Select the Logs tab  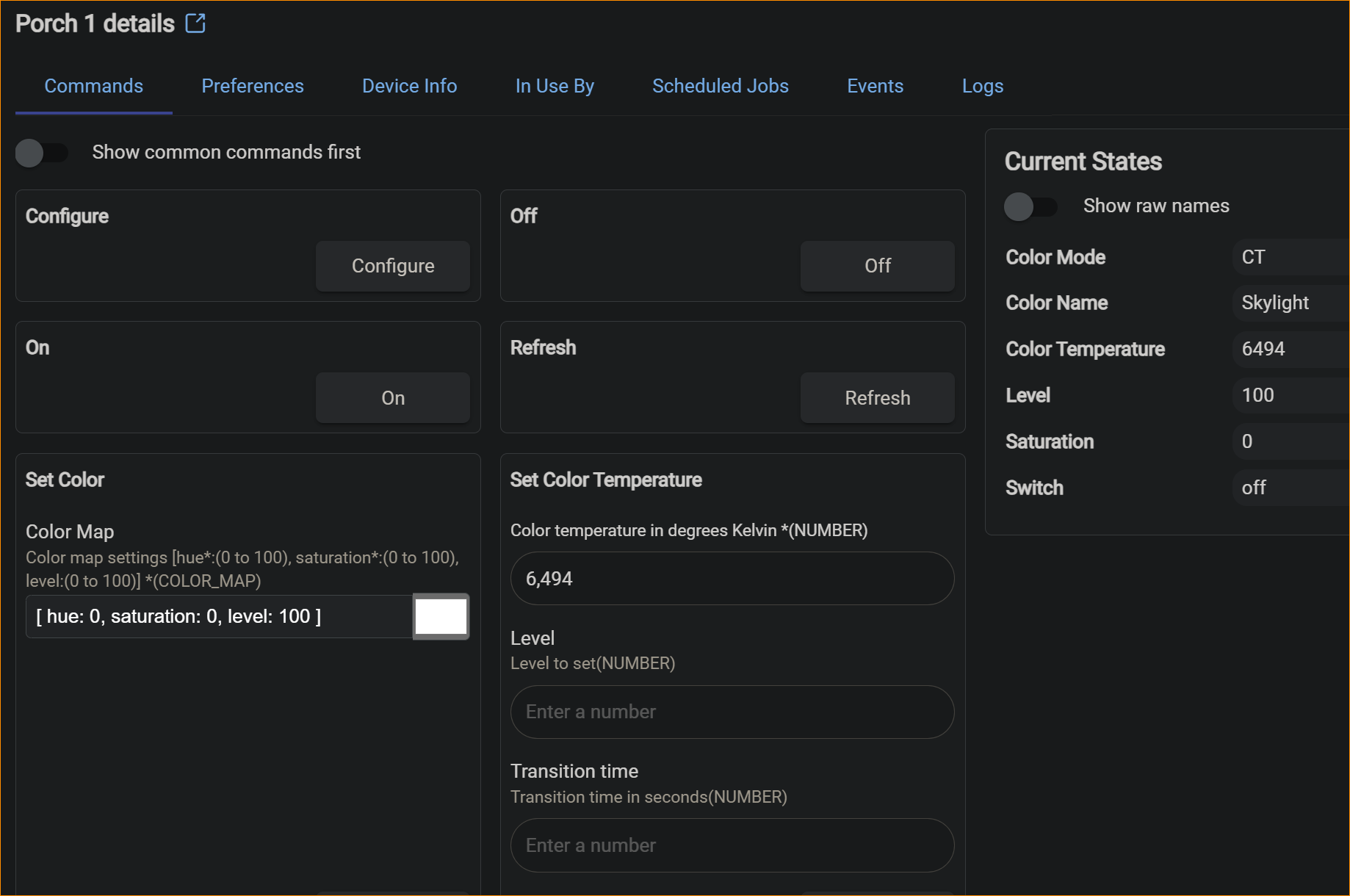click(x=982, y=86)
